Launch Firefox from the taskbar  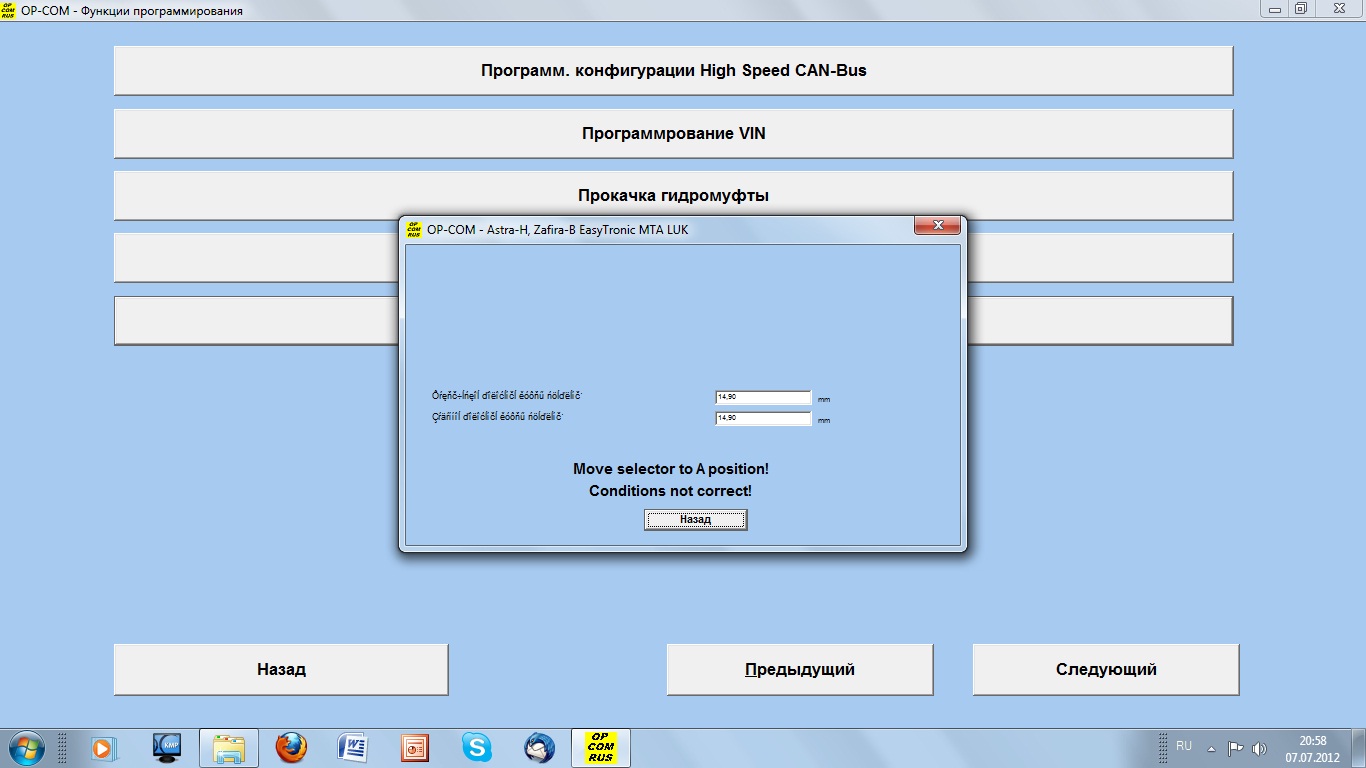pos(291,747)
